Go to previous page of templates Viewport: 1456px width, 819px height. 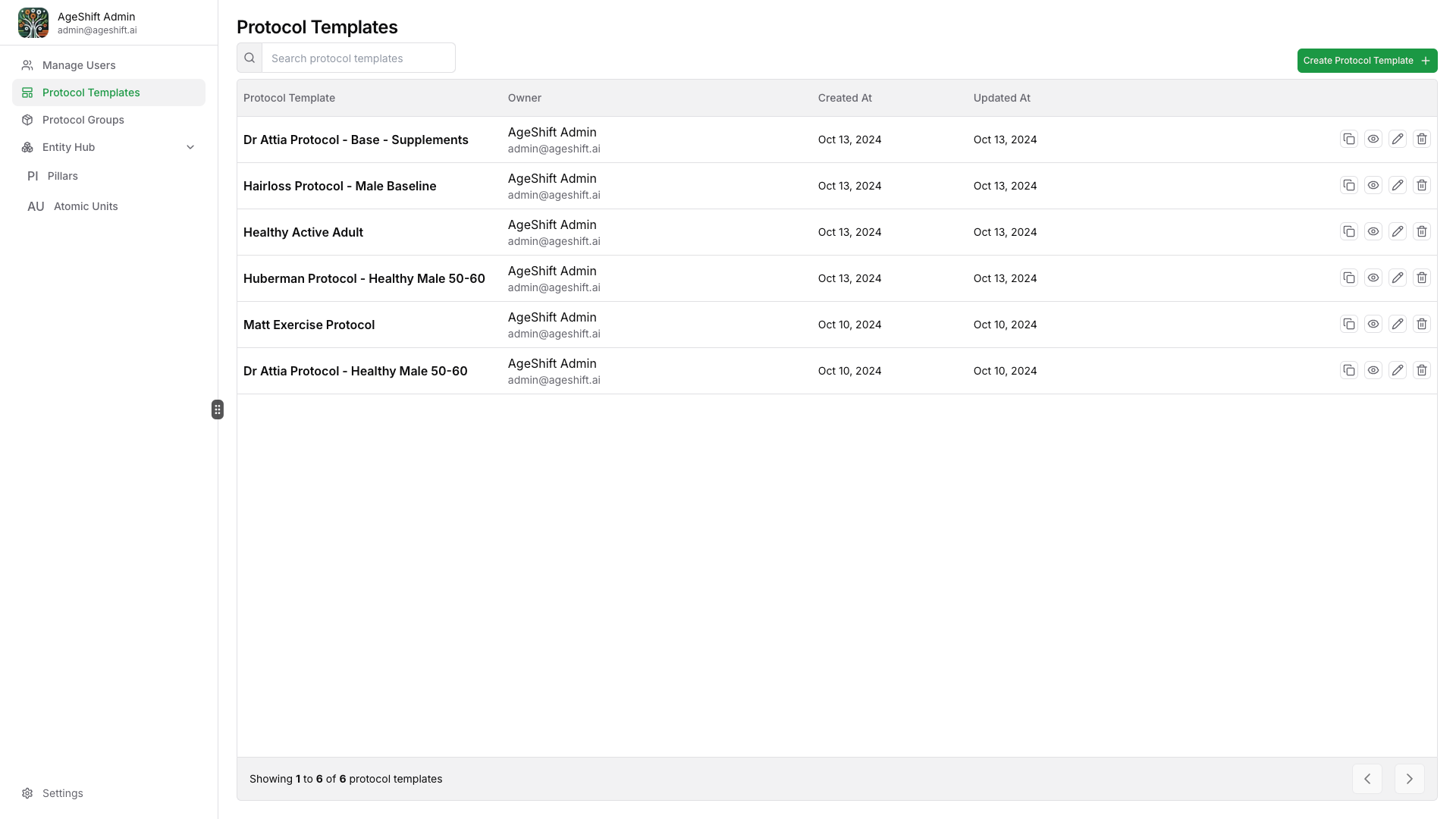pyautogui.click(x=1367, y=779)
